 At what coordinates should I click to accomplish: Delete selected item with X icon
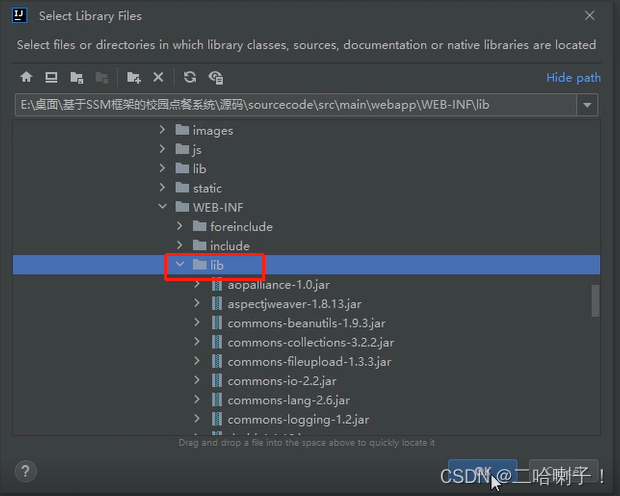(158, 77)
